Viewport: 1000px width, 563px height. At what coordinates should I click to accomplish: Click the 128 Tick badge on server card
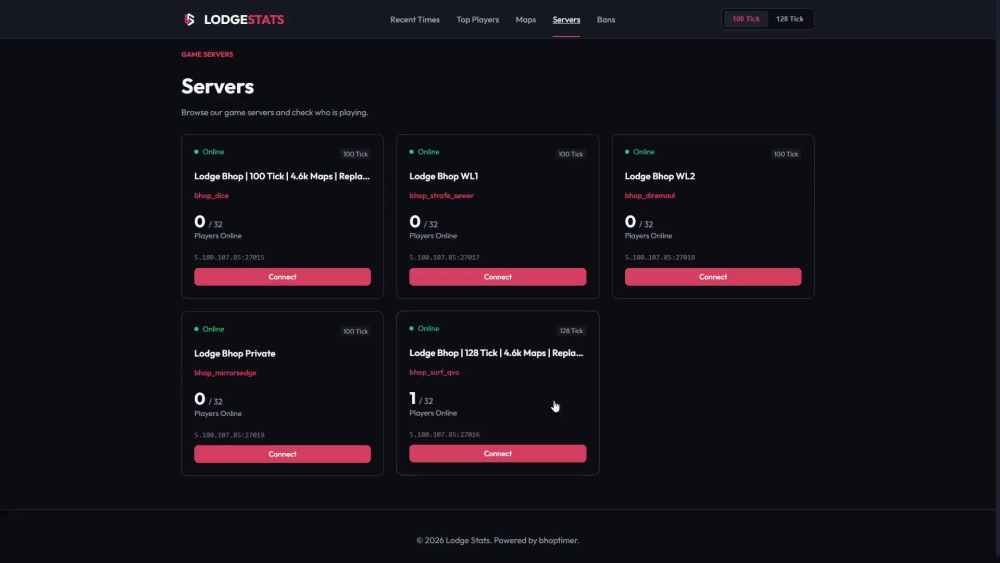tap(571, 331)
